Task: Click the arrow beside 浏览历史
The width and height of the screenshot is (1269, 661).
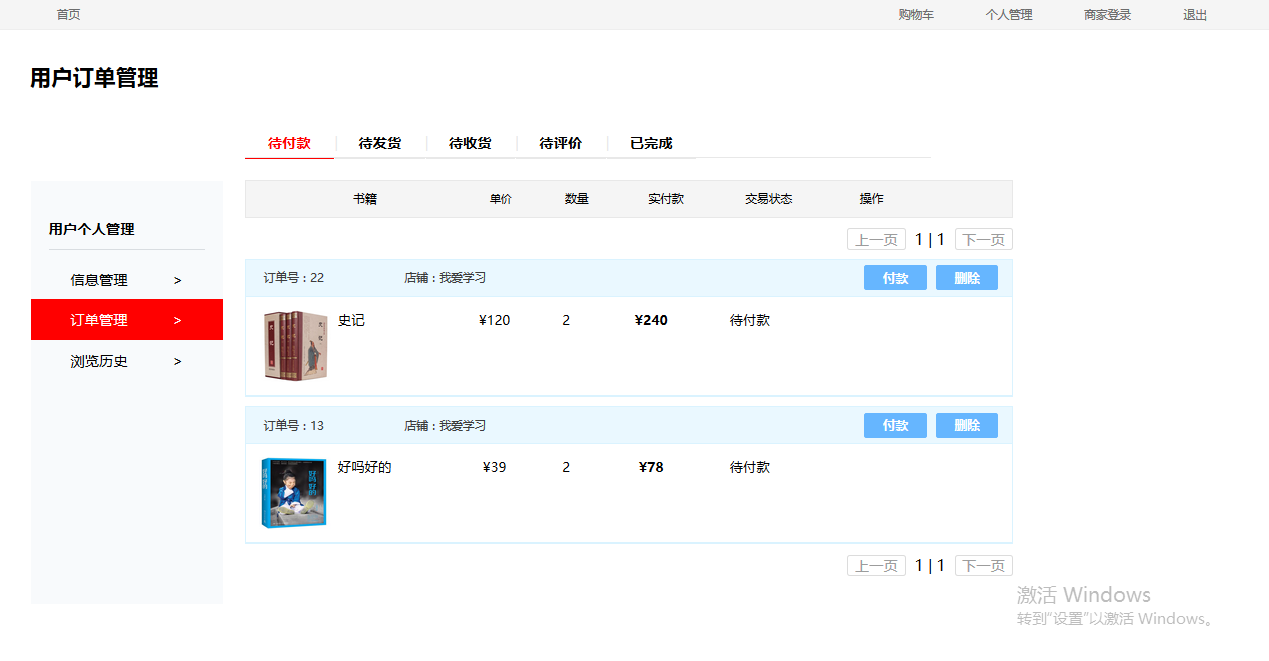Action: point(178,361)
